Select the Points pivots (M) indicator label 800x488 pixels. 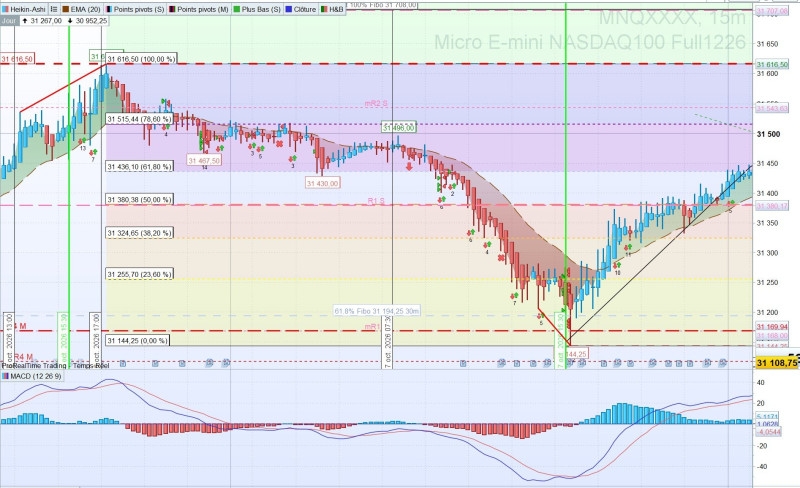click(198, 9)
